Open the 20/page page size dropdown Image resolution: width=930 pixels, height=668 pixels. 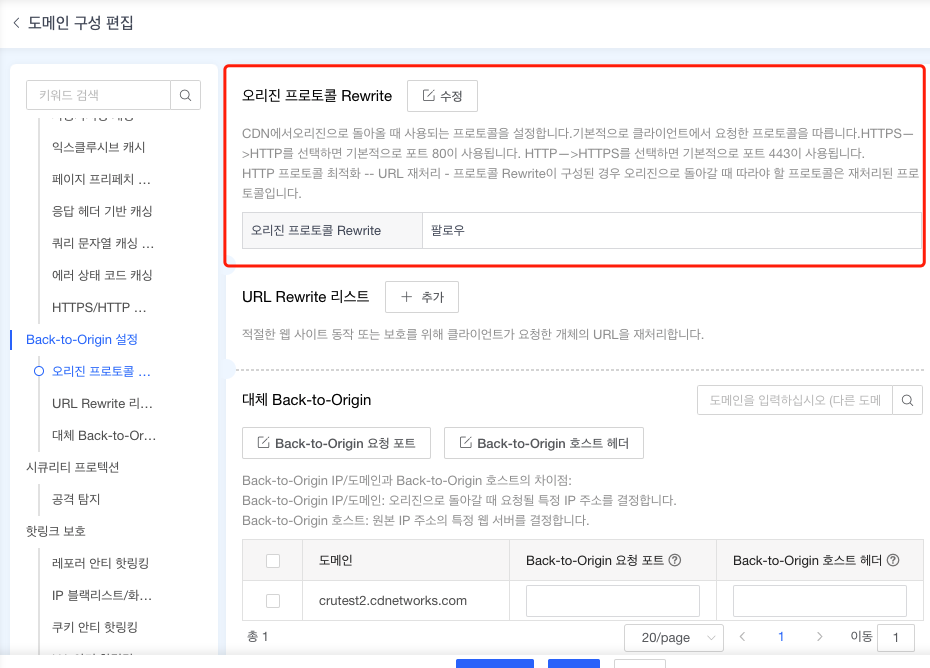pos(673,637)
